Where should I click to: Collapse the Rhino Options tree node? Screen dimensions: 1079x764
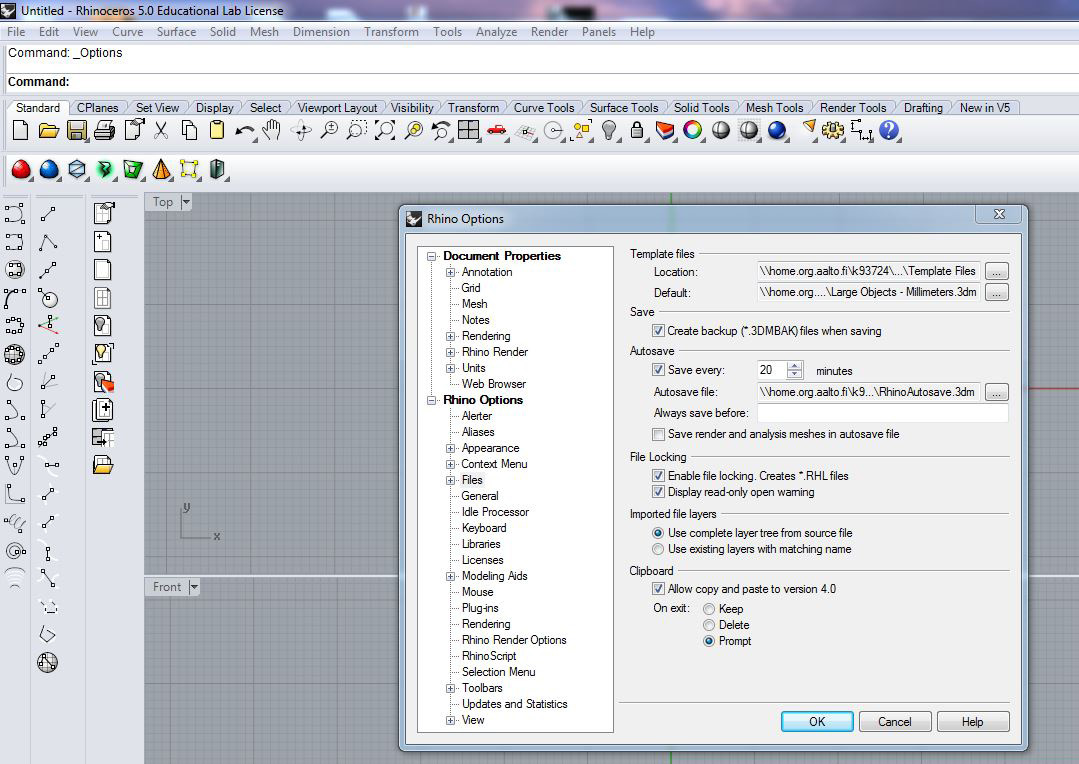(432, 400)
